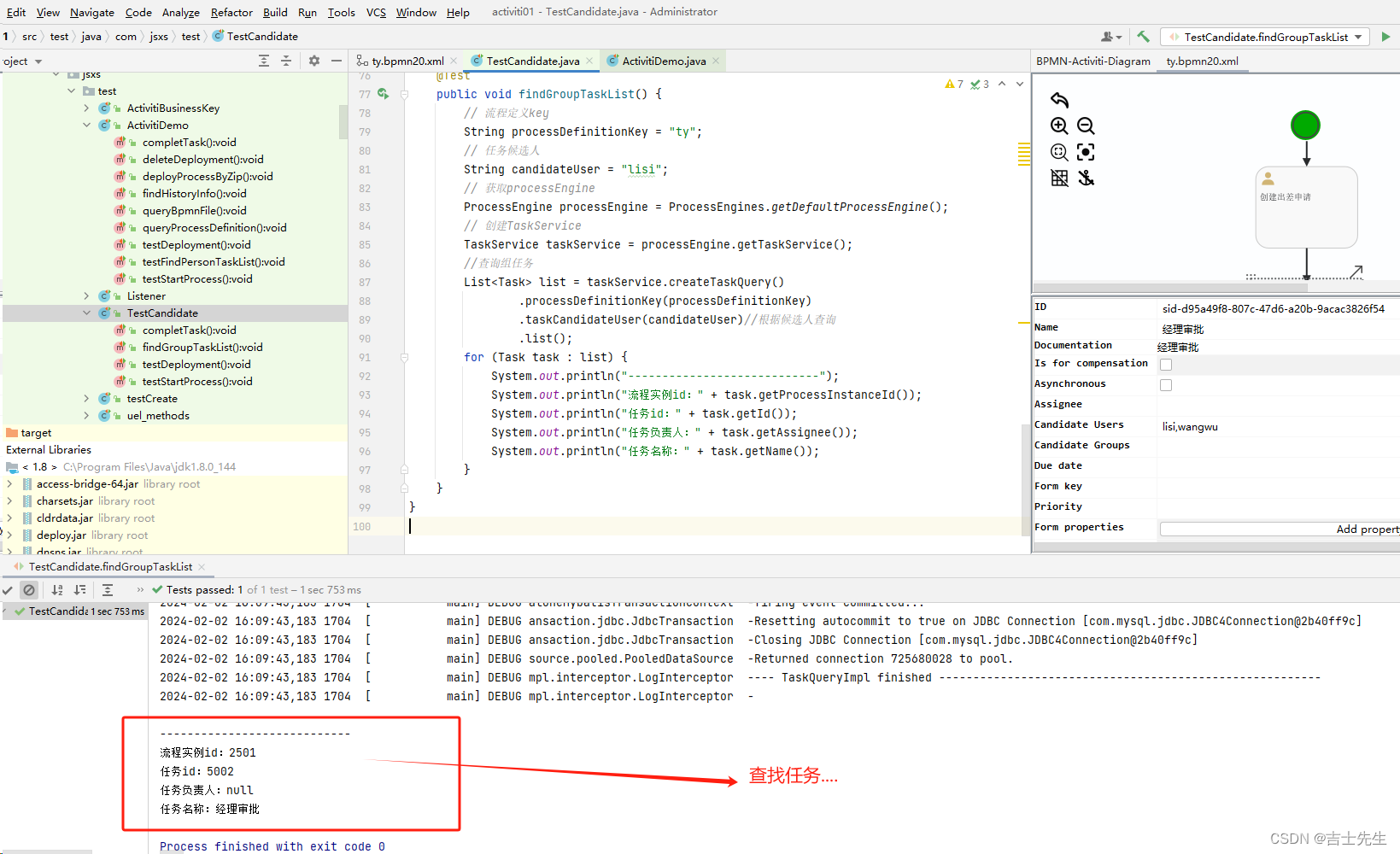Screen dimensions: 1400x854
Task: Open the Analyze menu
Action: click(181, 12)
